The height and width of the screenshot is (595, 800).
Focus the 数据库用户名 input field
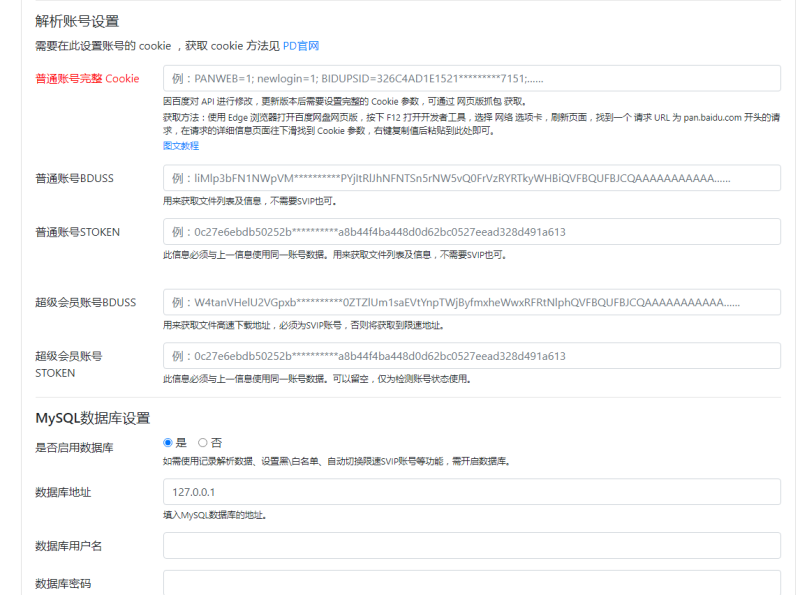point(471,546)
